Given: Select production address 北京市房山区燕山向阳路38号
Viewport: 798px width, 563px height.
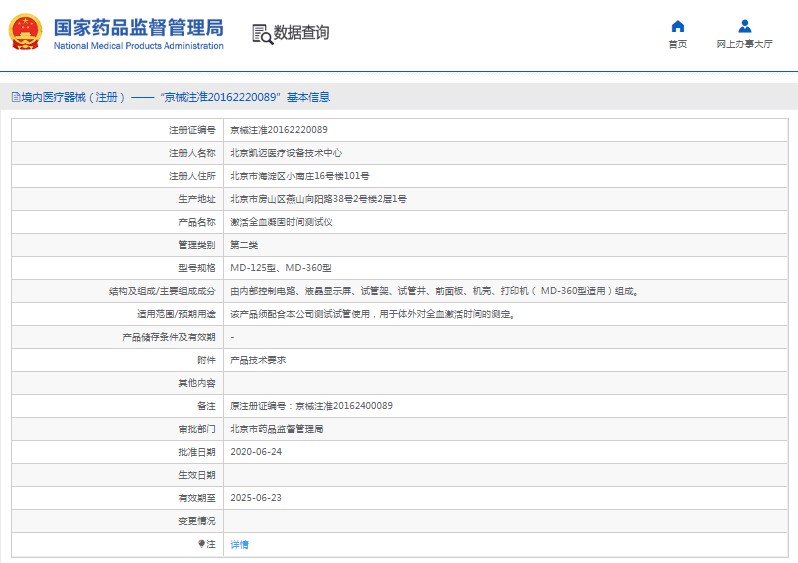Looking at the screenshot, I should [x=291, y=199].
